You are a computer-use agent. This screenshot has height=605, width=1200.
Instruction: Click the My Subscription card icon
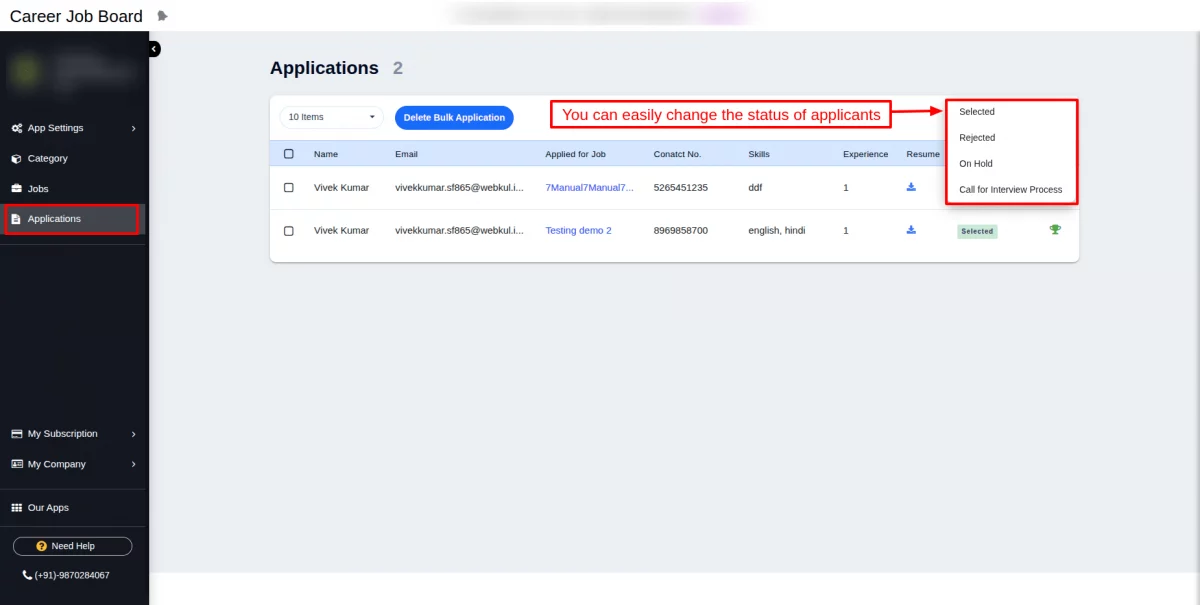(17, 434)
